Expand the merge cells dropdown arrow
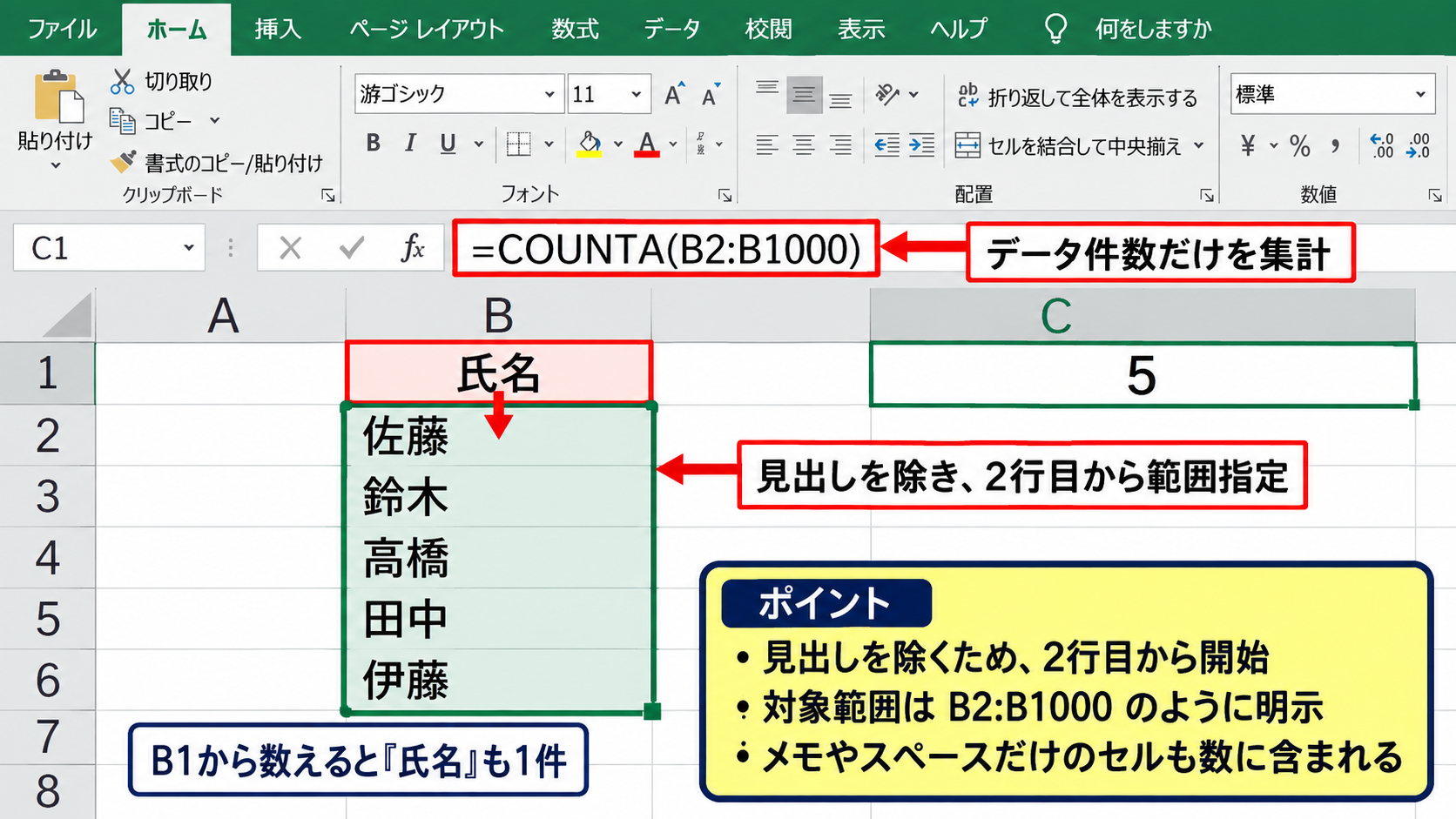 (1199, 145)
